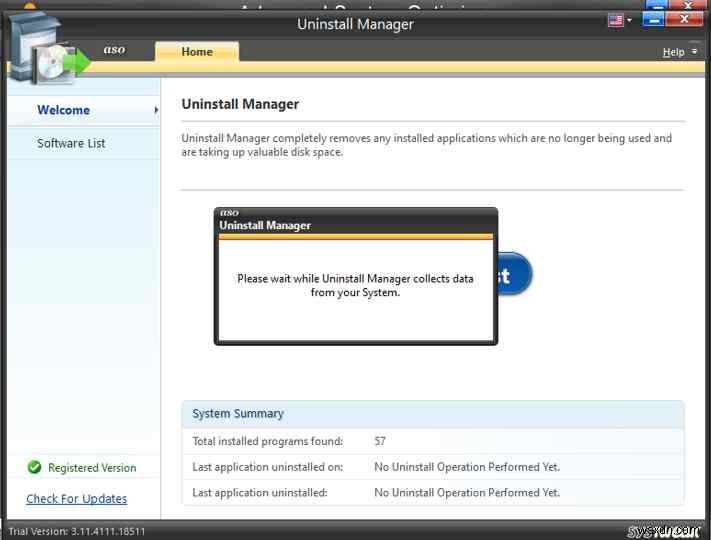
Task: Click the partially hidden blue round button
Action: pyautogui.click(x=515, y=274)
